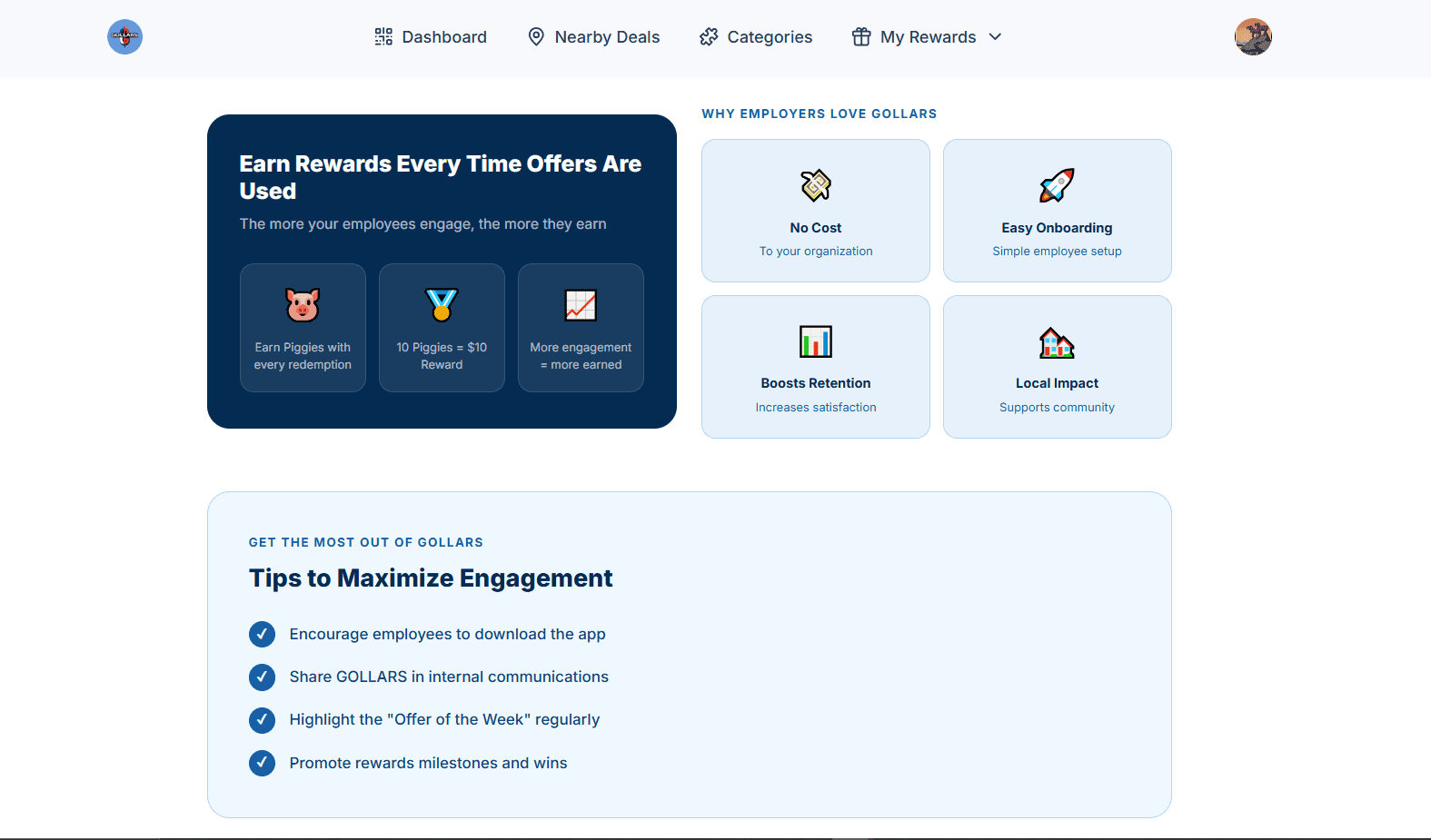Click the Boosts Retention bar chart icon
The image size is (1431, 840).
(816, 341)
